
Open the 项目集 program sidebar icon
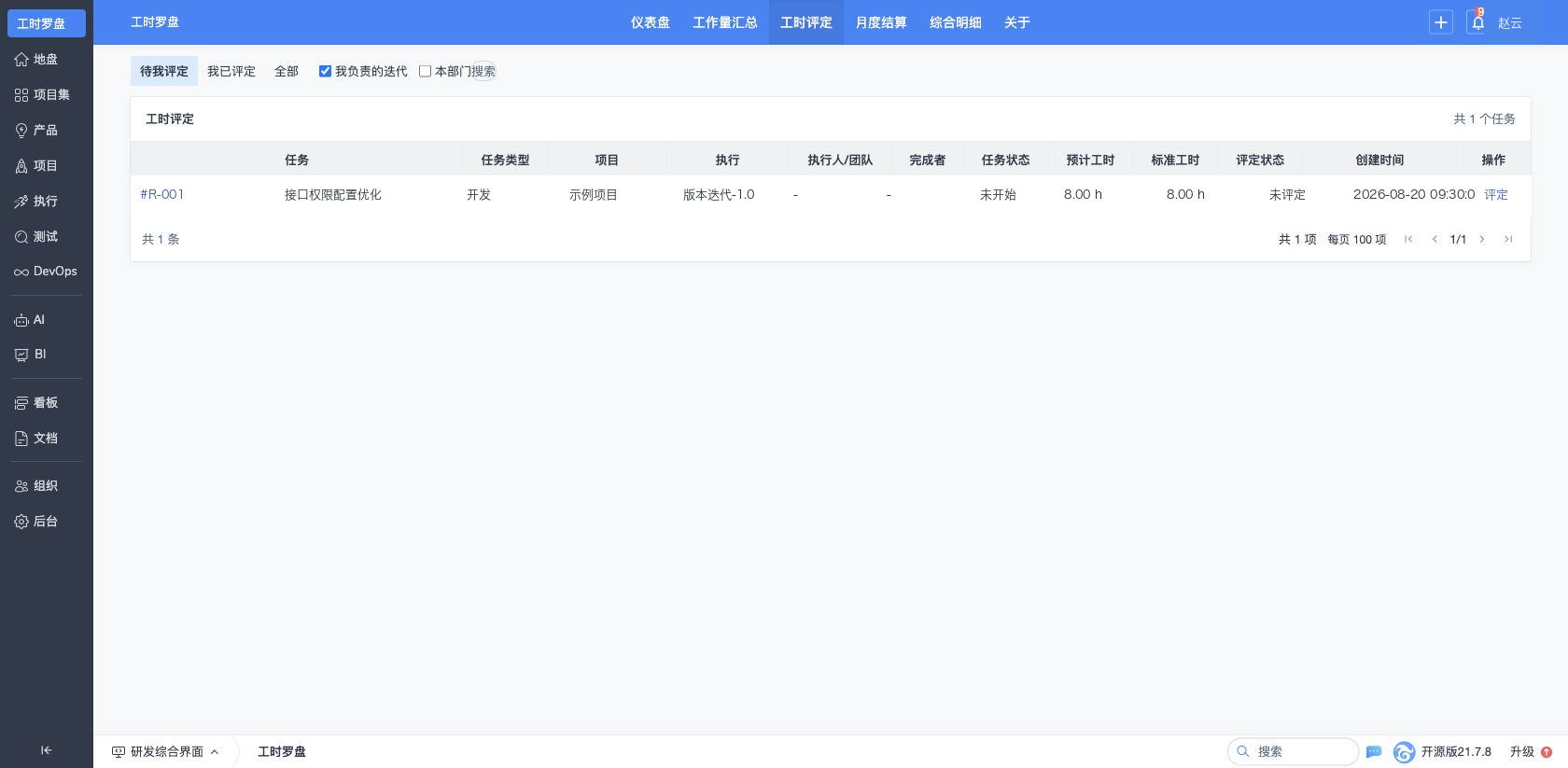[21, 95]
